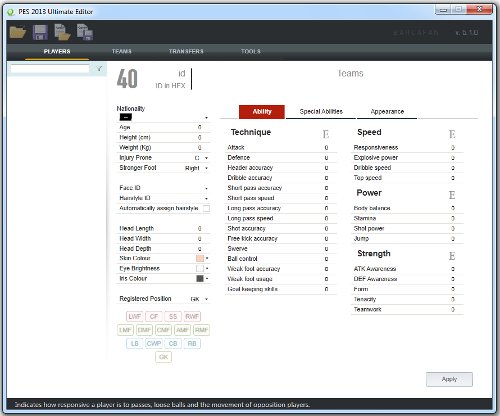Click the Swerve value field
Screen dimensions: 500x416
coord(326,249)
